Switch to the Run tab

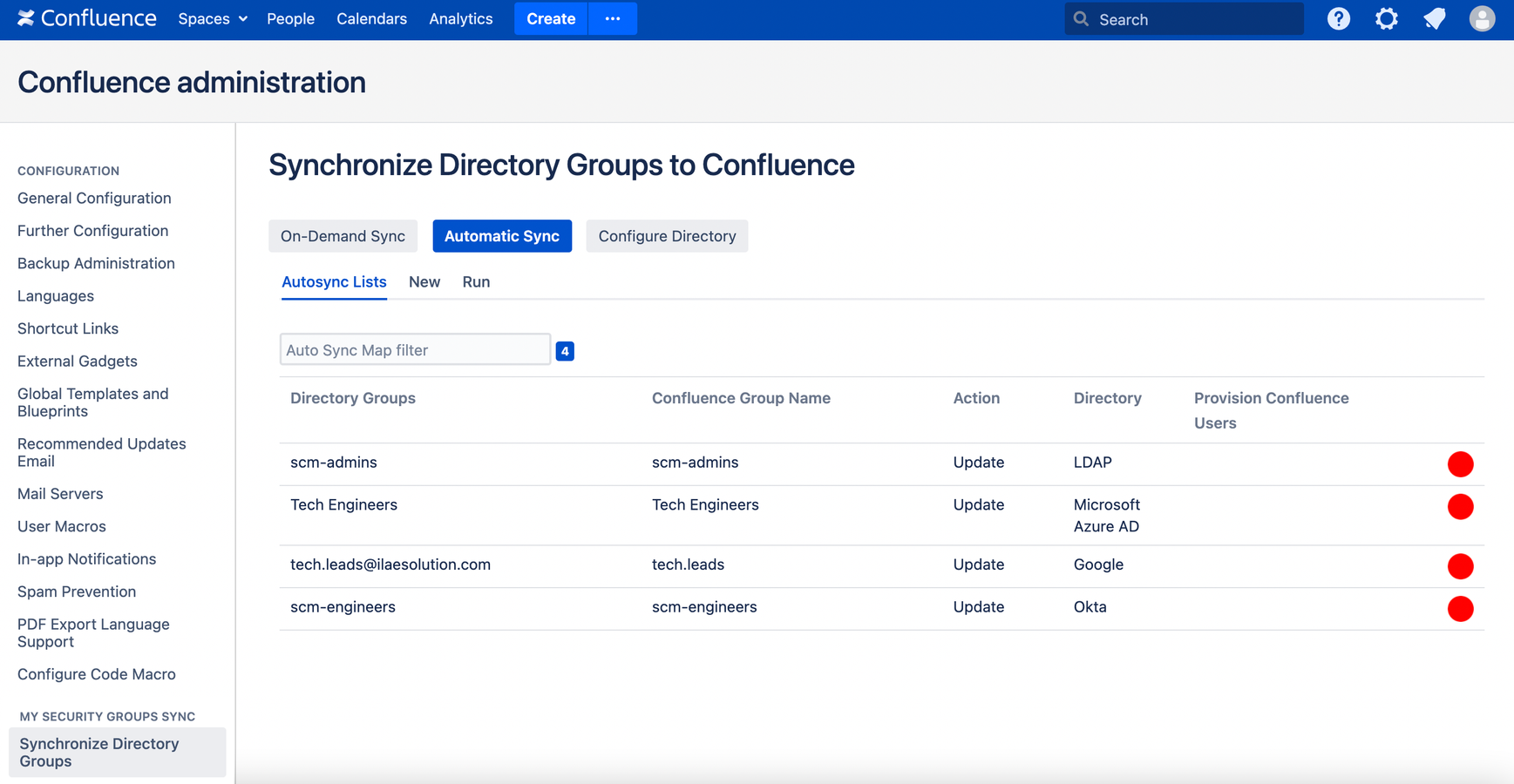click(x=476, y=282)
